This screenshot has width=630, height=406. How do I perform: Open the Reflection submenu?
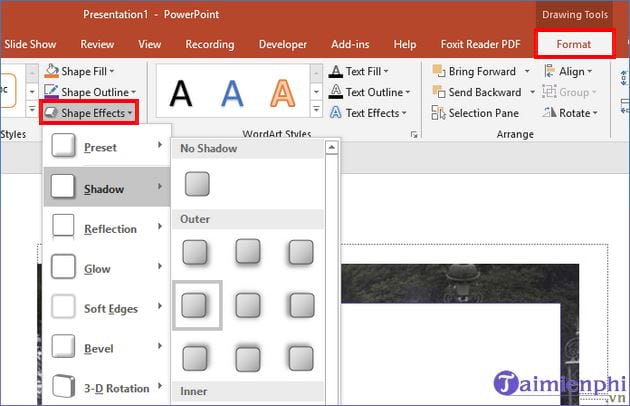107,227
